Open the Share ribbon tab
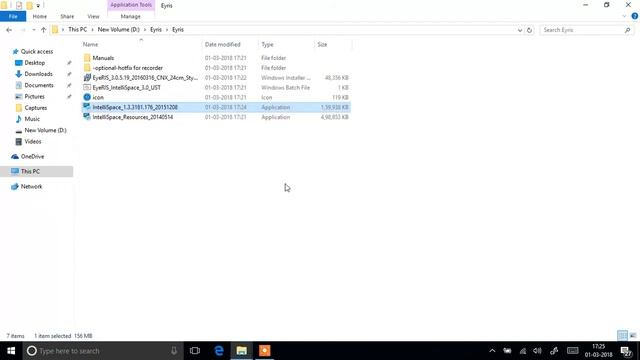The image size is (640, 360). (x=67, y=16)
